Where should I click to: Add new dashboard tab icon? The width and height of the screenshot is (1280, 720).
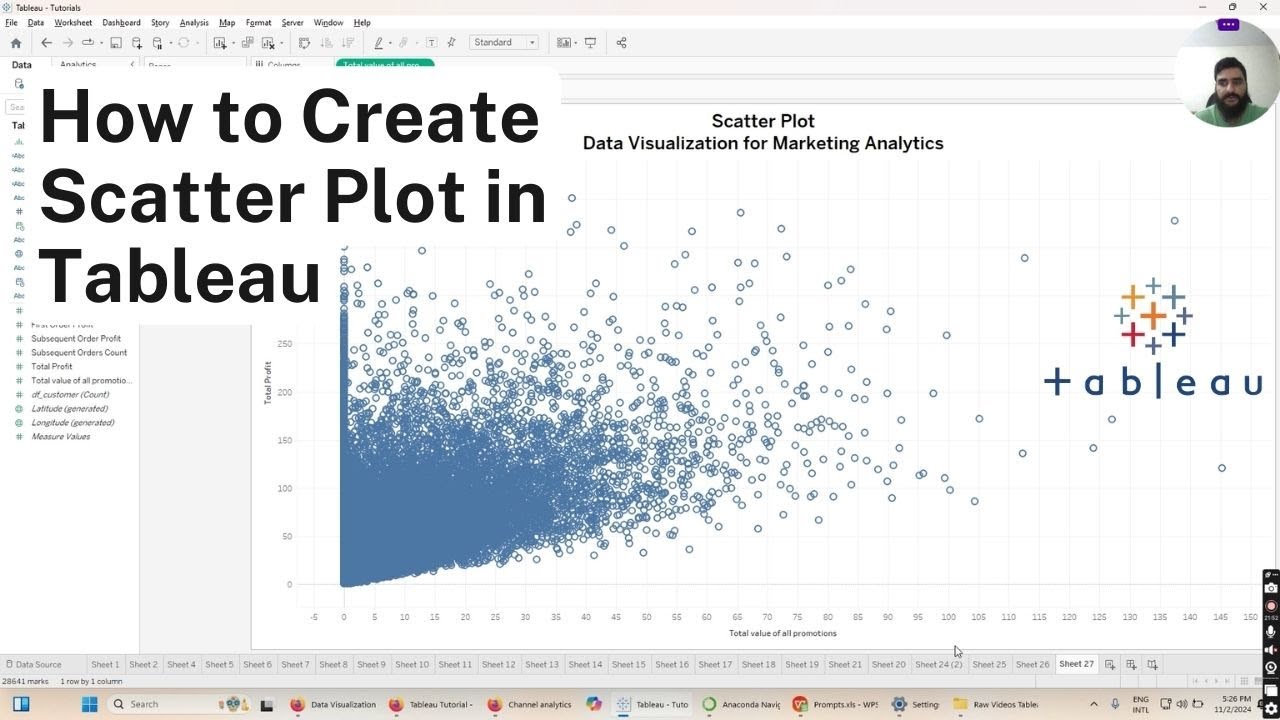[1131, 664]
